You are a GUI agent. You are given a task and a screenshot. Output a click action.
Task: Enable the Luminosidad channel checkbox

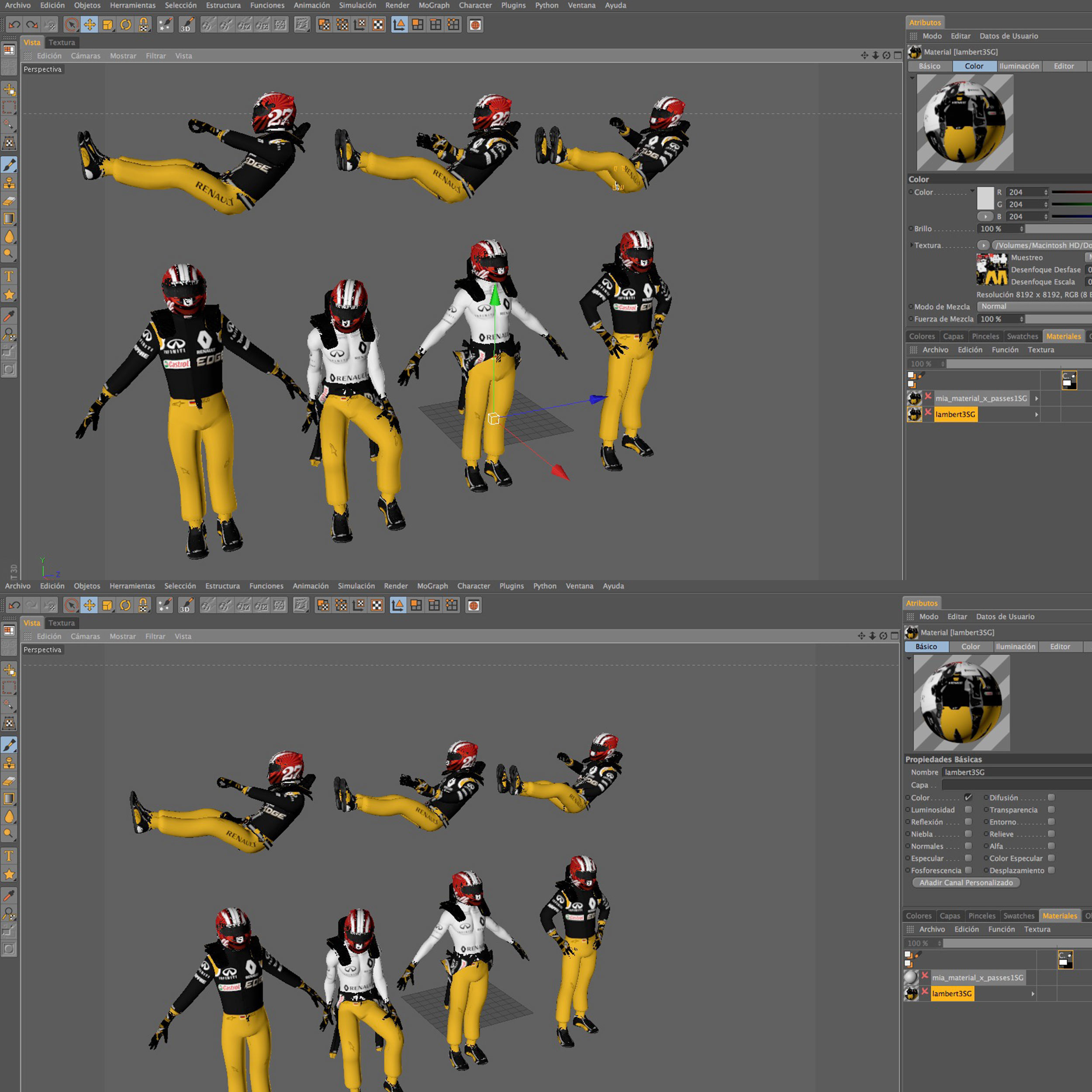968,810
